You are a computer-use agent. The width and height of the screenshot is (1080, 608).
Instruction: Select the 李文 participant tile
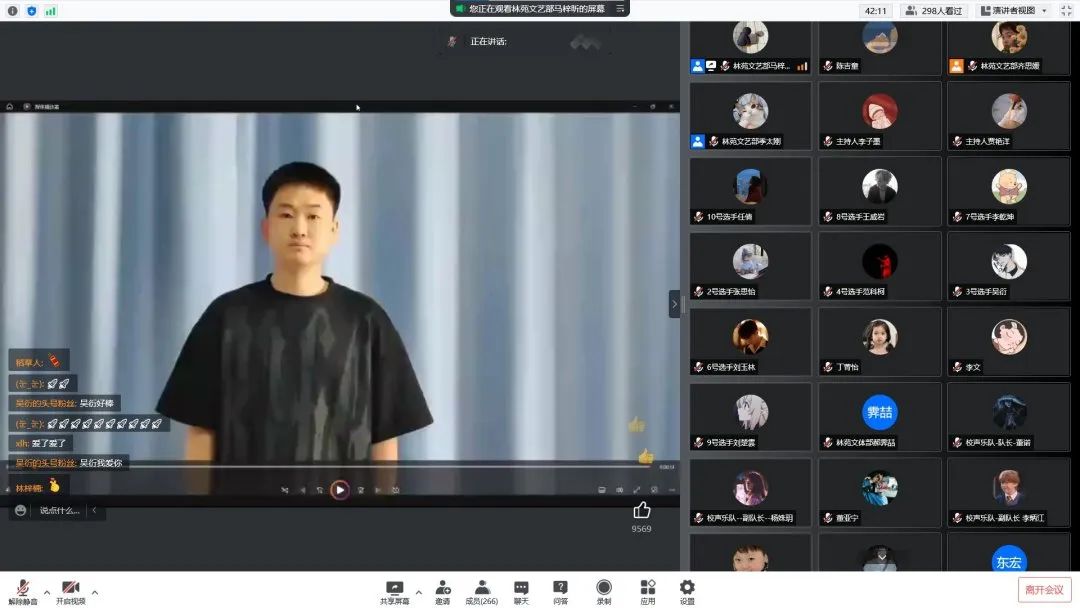[x=1009, y=342]
